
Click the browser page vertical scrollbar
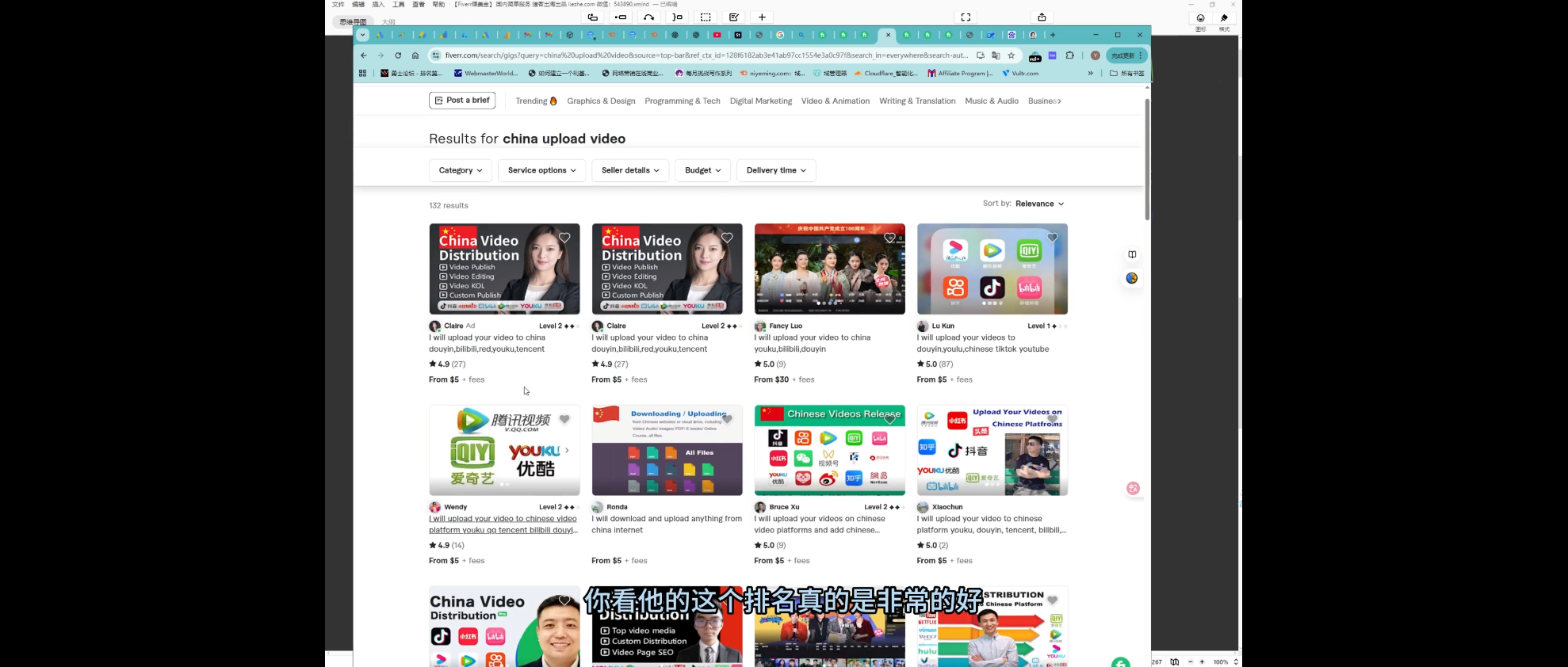pos(1147,158)
